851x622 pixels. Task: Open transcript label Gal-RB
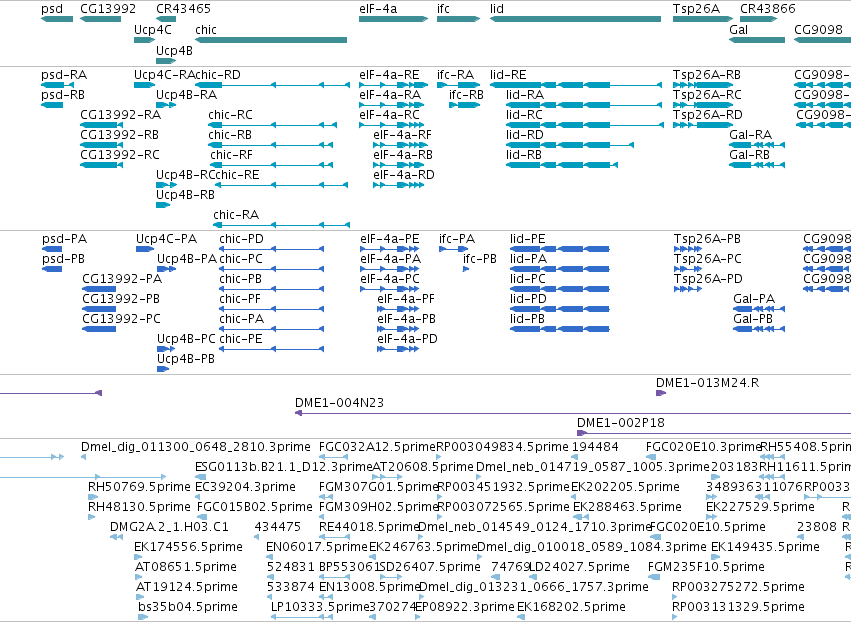click(750, 155)
